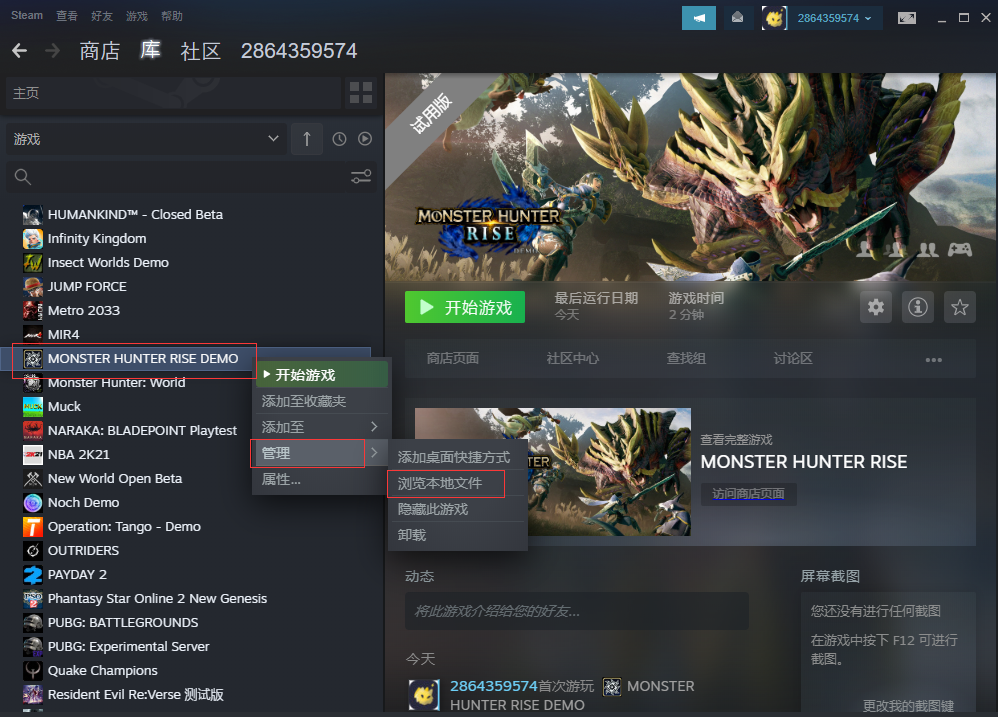Choose 开始游戏 in context menu
998x717 pixels.
tap(321, 375)
